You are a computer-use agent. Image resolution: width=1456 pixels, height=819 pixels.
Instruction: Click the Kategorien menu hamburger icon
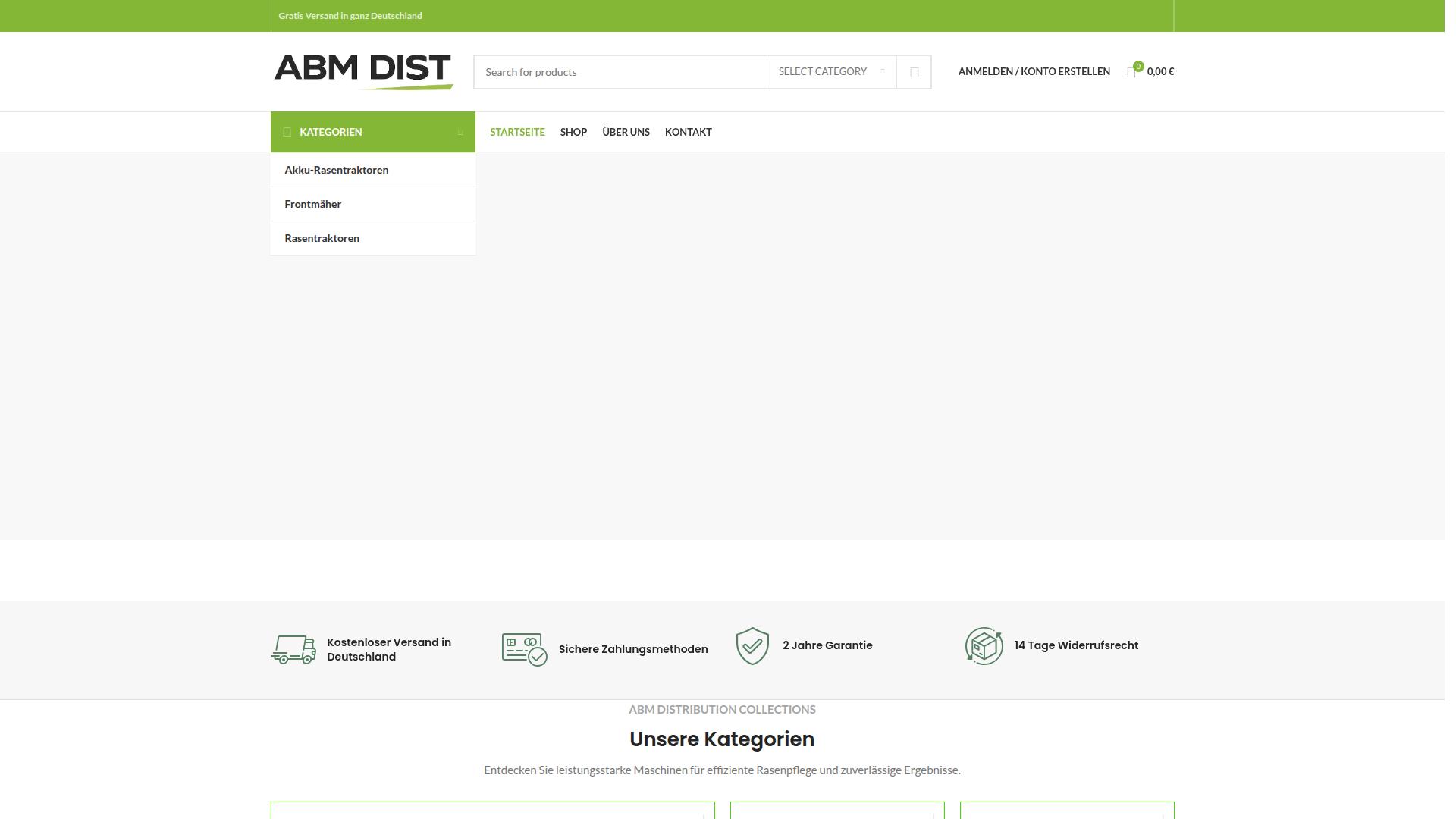pos(287,132)
